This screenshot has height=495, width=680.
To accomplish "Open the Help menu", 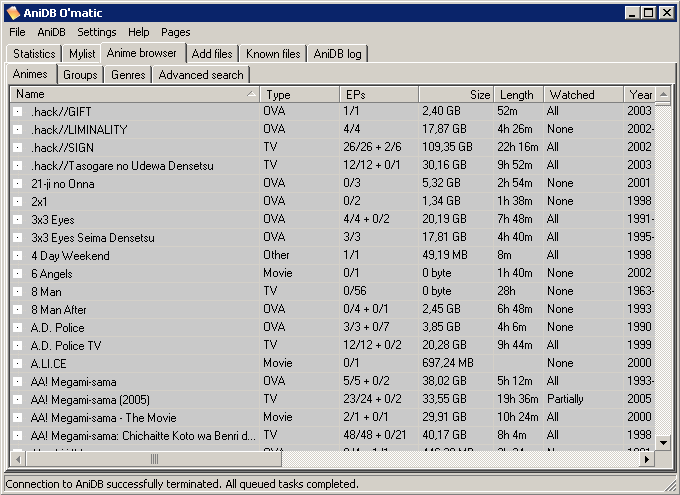I will coord(139,32).
